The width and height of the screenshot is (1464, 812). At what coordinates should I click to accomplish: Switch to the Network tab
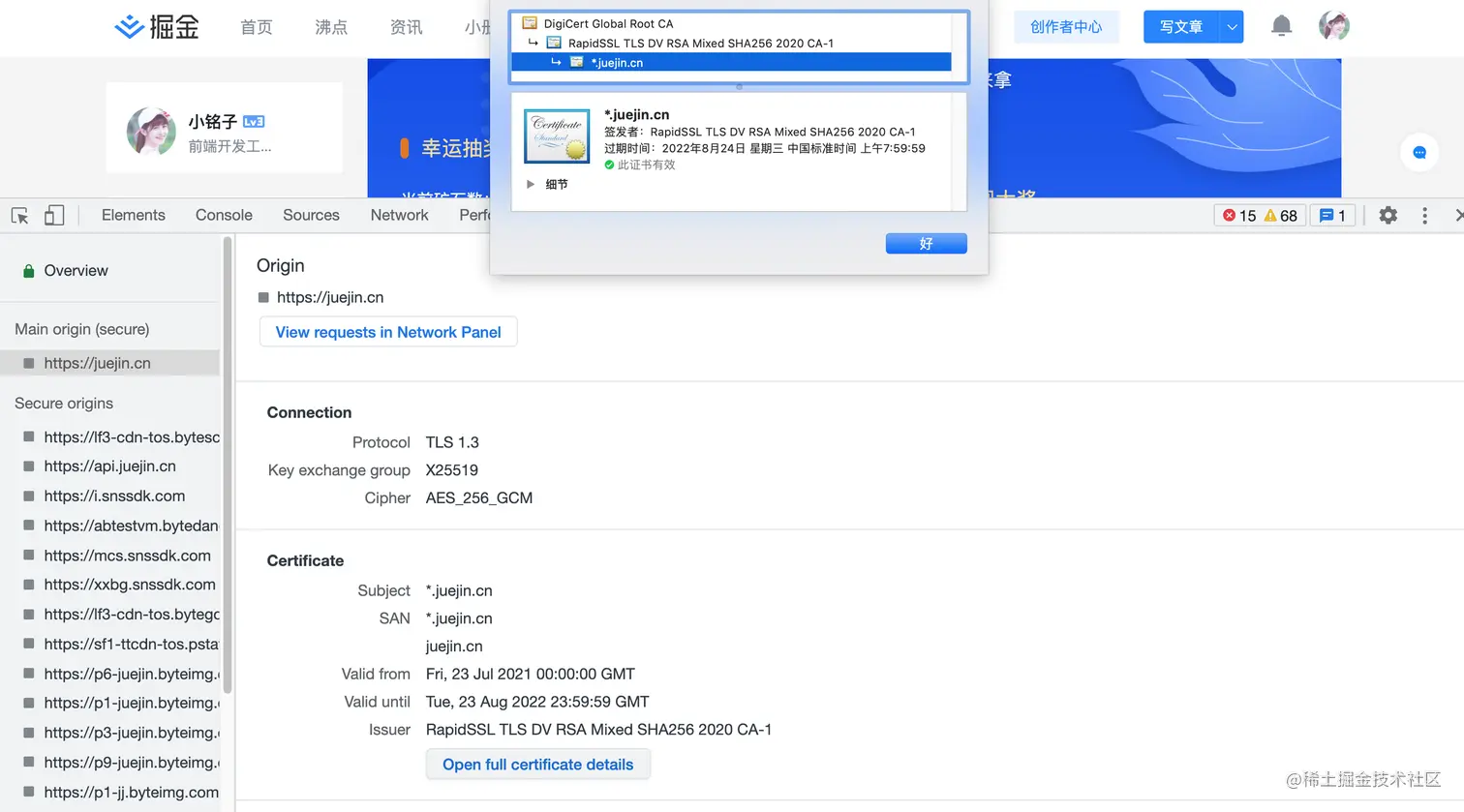click(x=399, y=215)
